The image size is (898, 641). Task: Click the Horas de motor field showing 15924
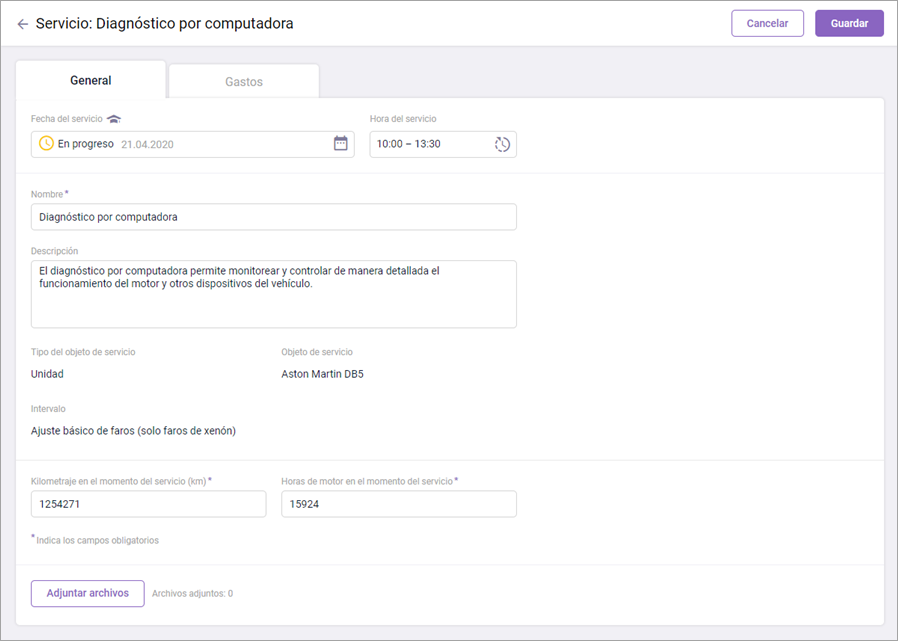[398, 504]
